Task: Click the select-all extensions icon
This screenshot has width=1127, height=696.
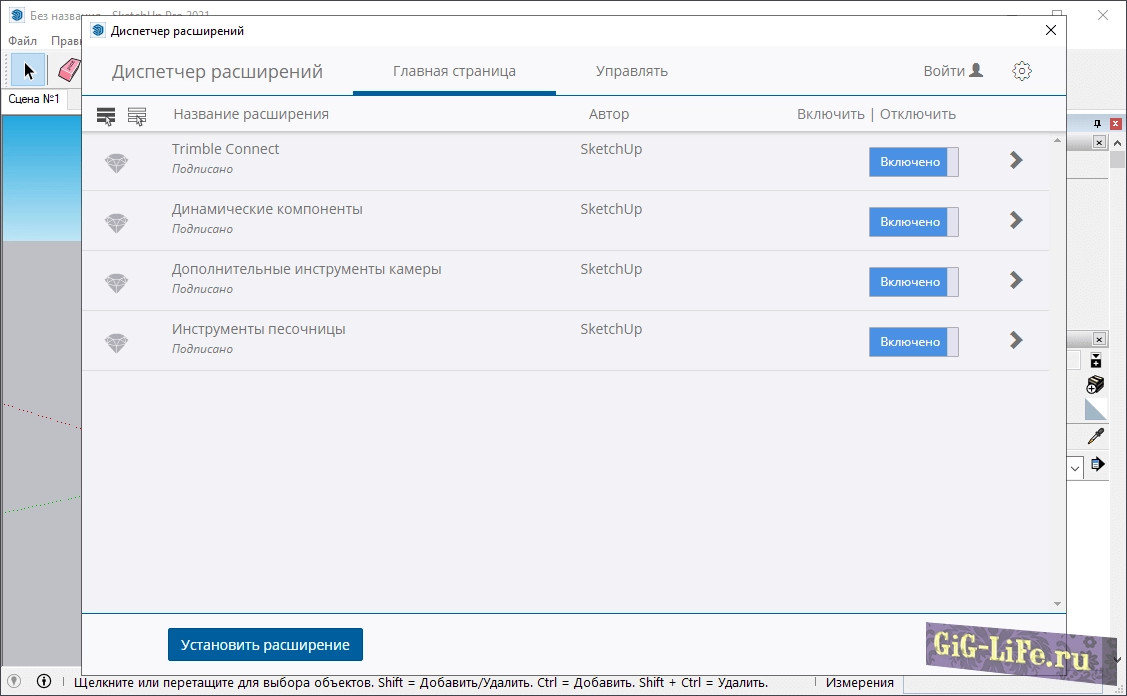Action: tap(106, 116)
